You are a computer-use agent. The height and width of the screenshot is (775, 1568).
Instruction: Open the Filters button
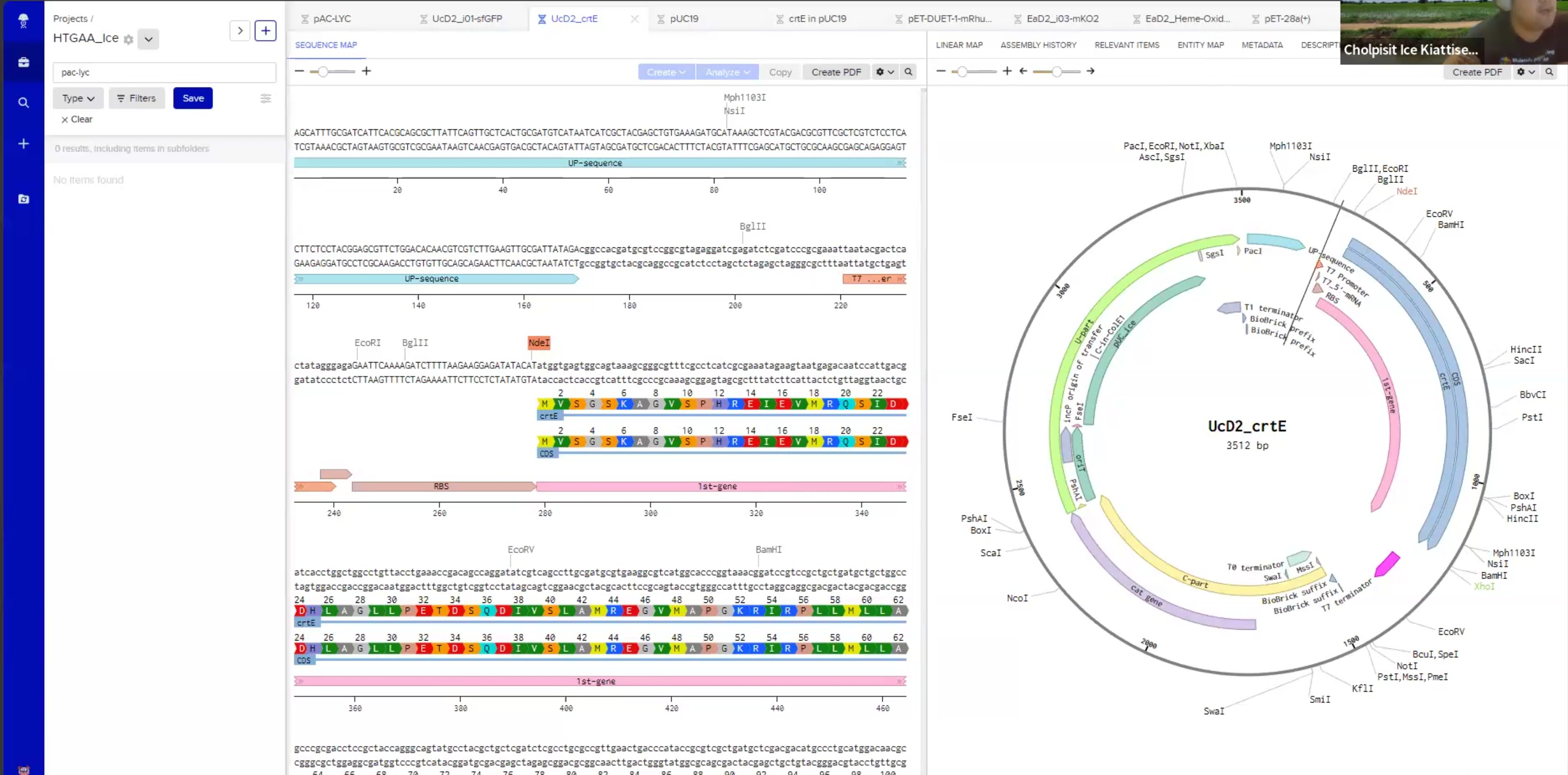[136, 98]
